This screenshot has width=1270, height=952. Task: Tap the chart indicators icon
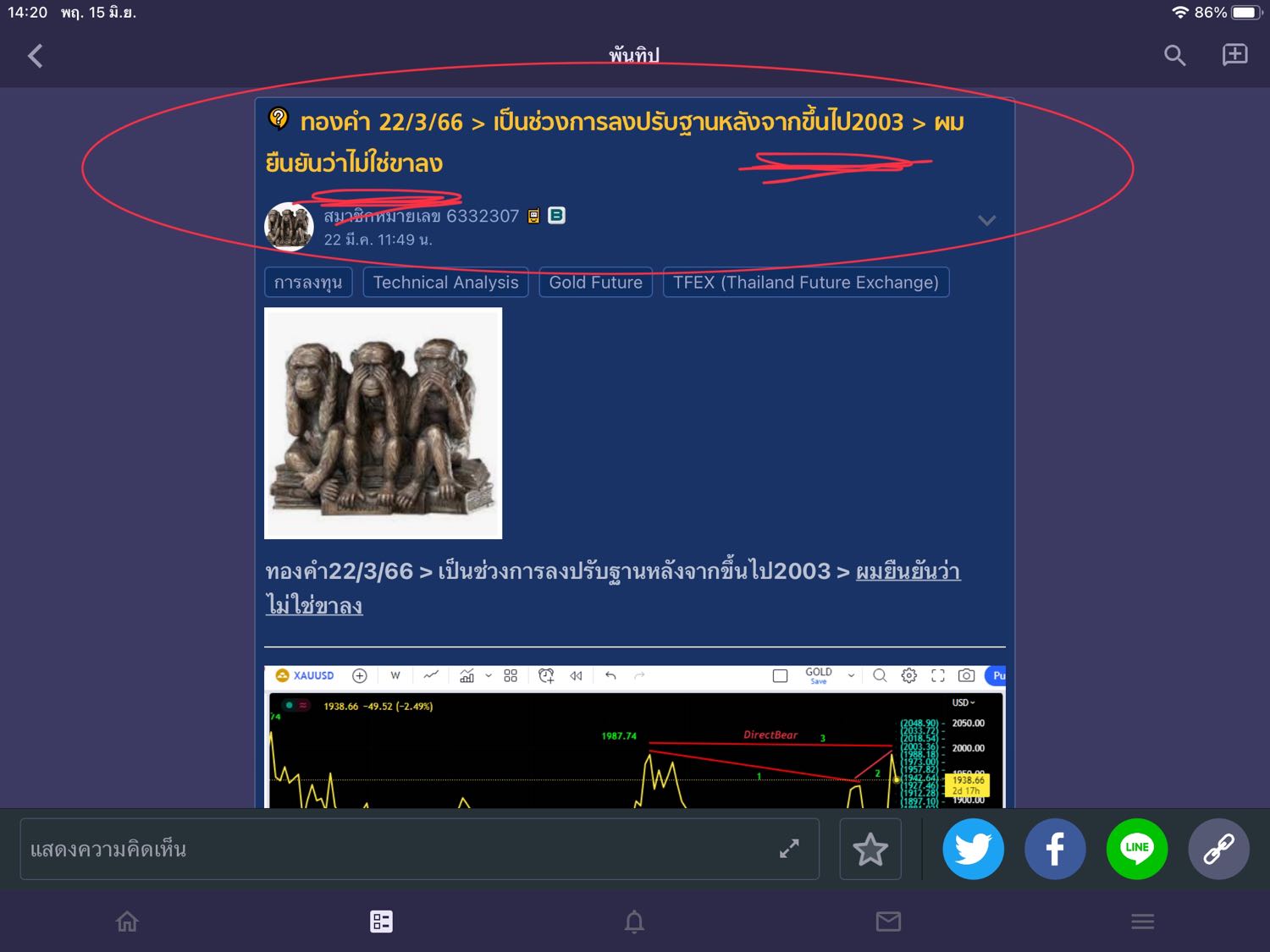click(467, 675)
